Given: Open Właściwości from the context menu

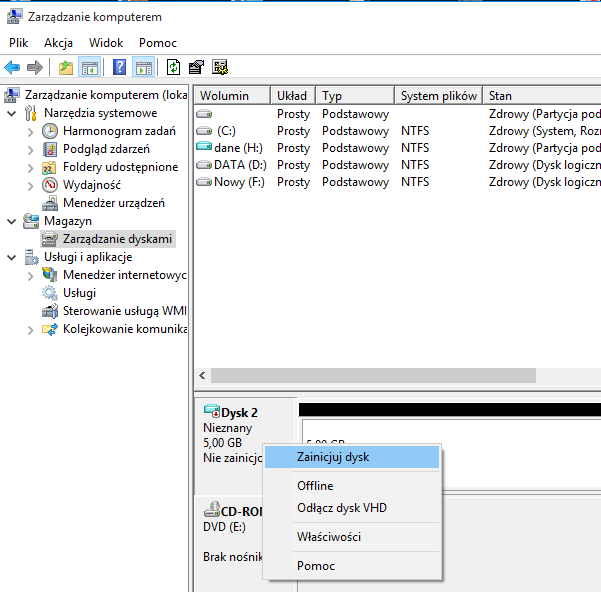Looking at the screenshot, I should point(352,537).
